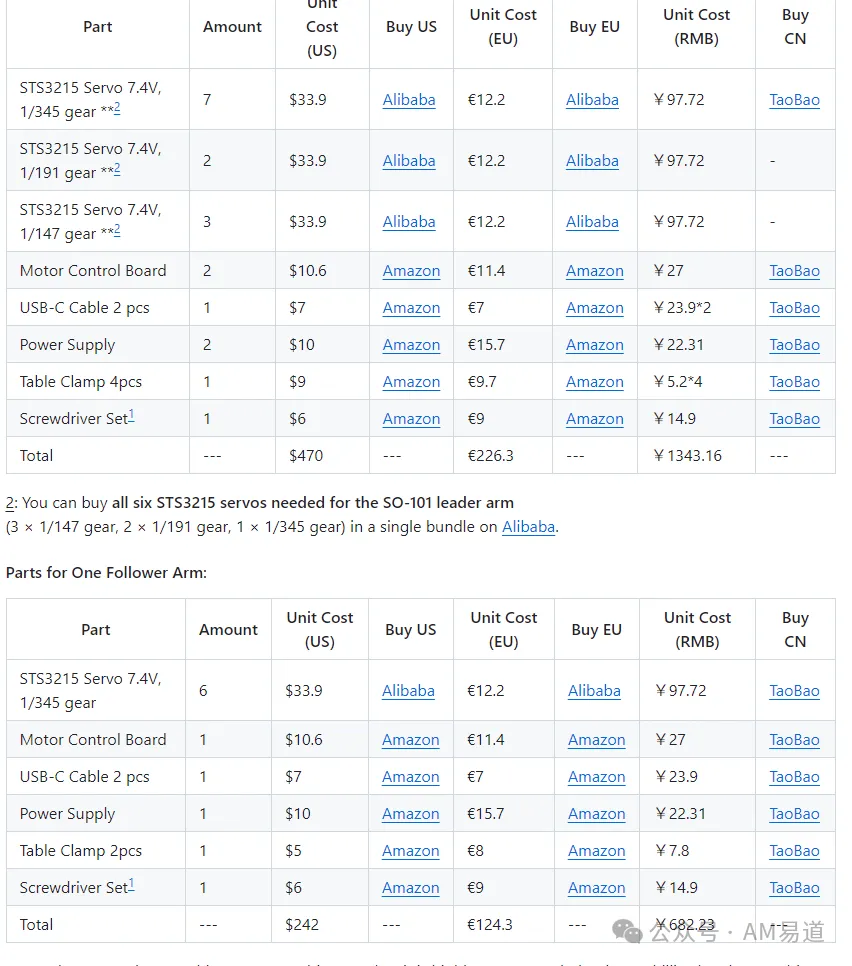The image size is (852, 966).
Task: Click Amazon US link for bottom Screwdriver Set
Action: pyautogui.click(x=410, y=888)
